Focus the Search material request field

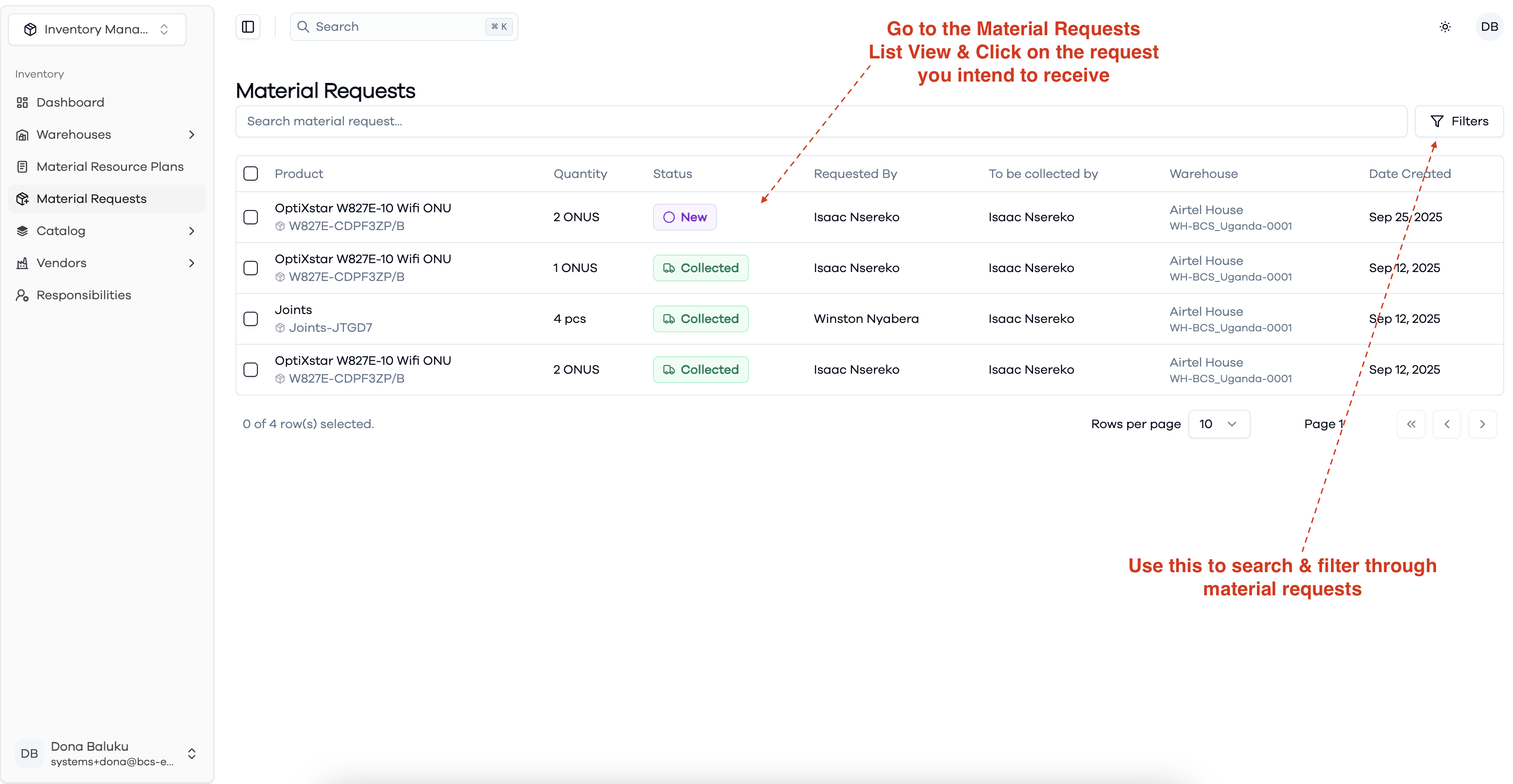pos(821,122)
